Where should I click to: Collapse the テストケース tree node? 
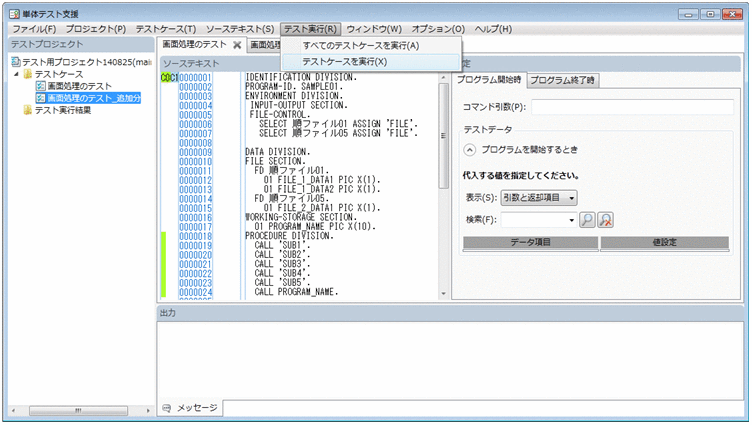click(x=16, y=74)
